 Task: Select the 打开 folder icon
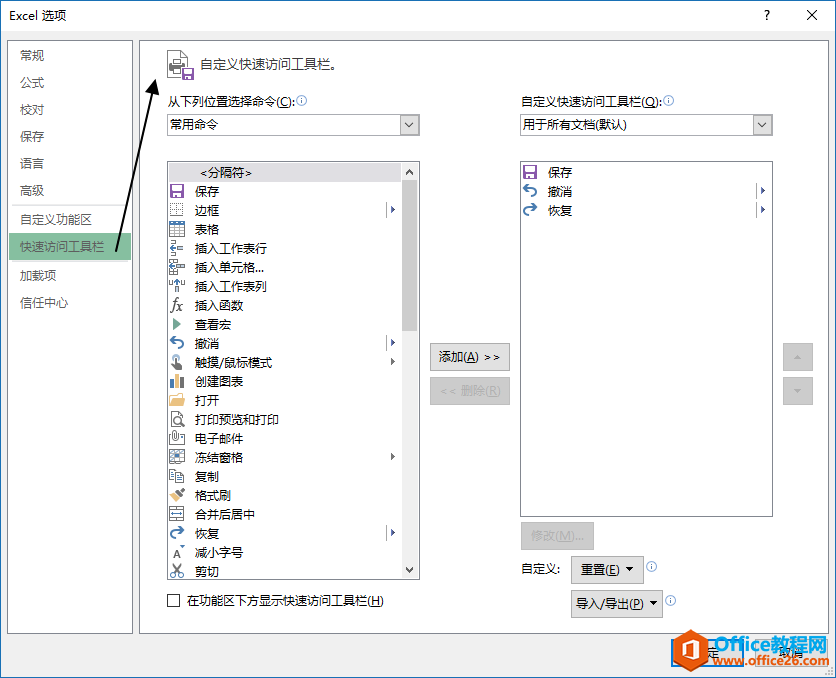[177, 400]
